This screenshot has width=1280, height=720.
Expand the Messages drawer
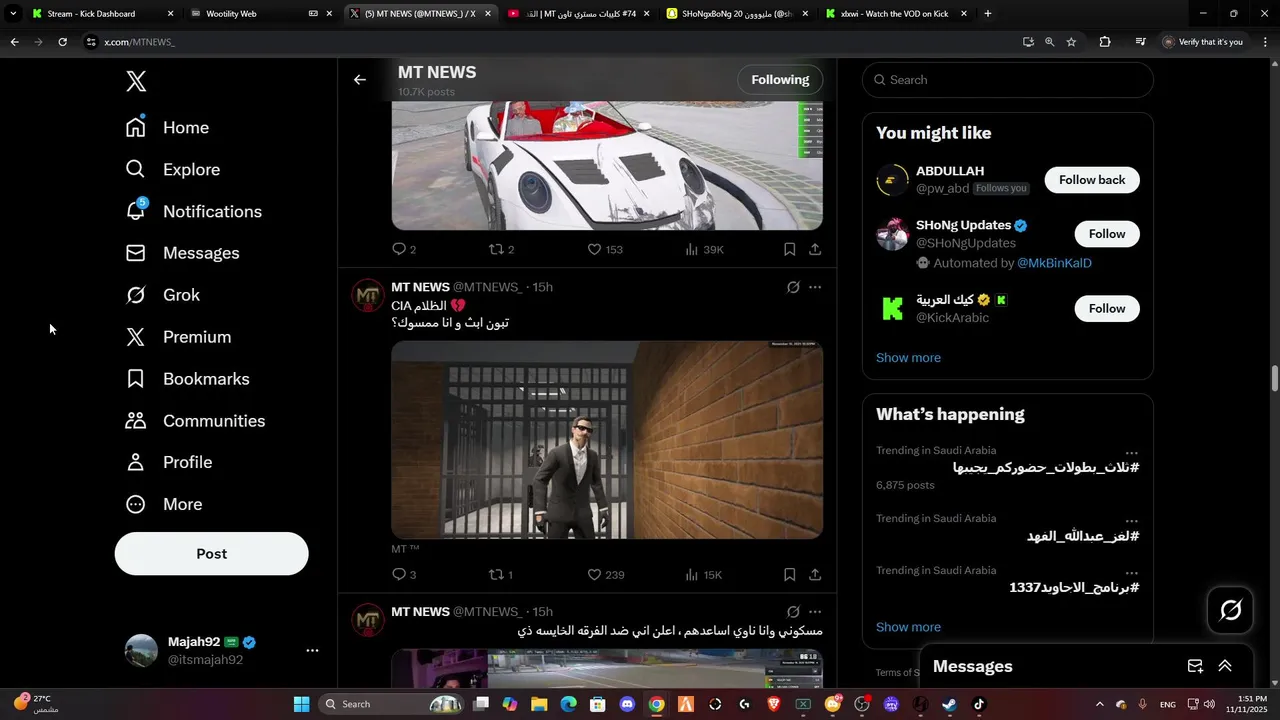tap(1225, 666)
